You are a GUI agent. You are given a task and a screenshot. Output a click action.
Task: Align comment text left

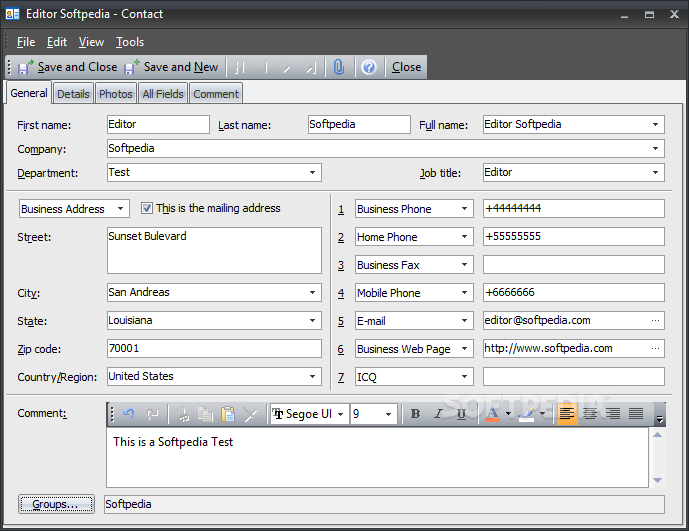pyautogui.click(x=567, y=414)
